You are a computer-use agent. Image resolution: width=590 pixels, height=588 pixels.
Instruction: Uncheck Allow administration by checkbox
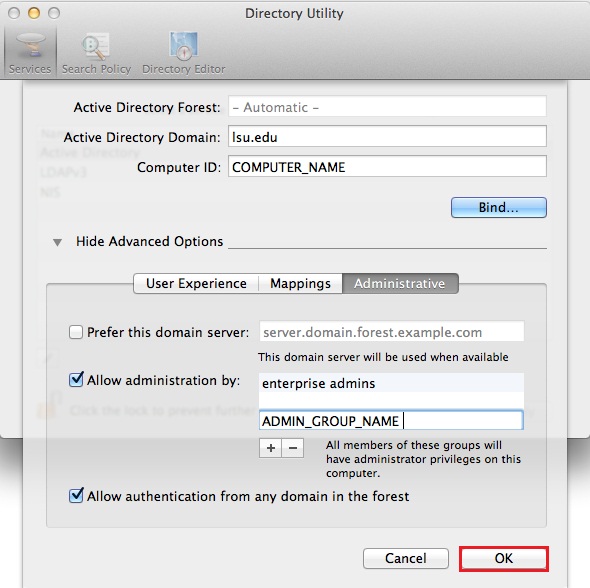coord(76,380)
